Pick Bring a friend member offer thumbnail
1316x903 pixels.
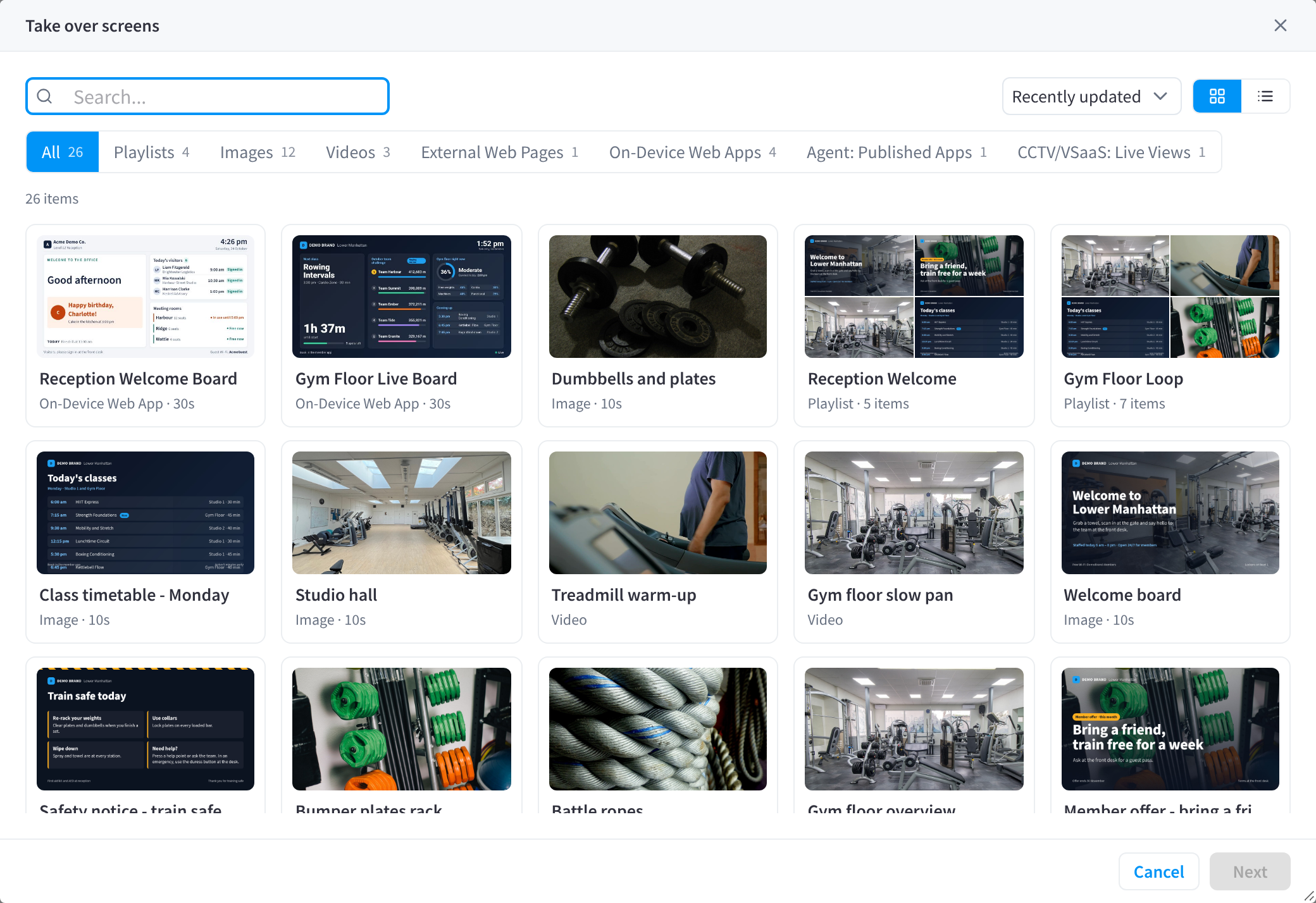(1170, 729)
